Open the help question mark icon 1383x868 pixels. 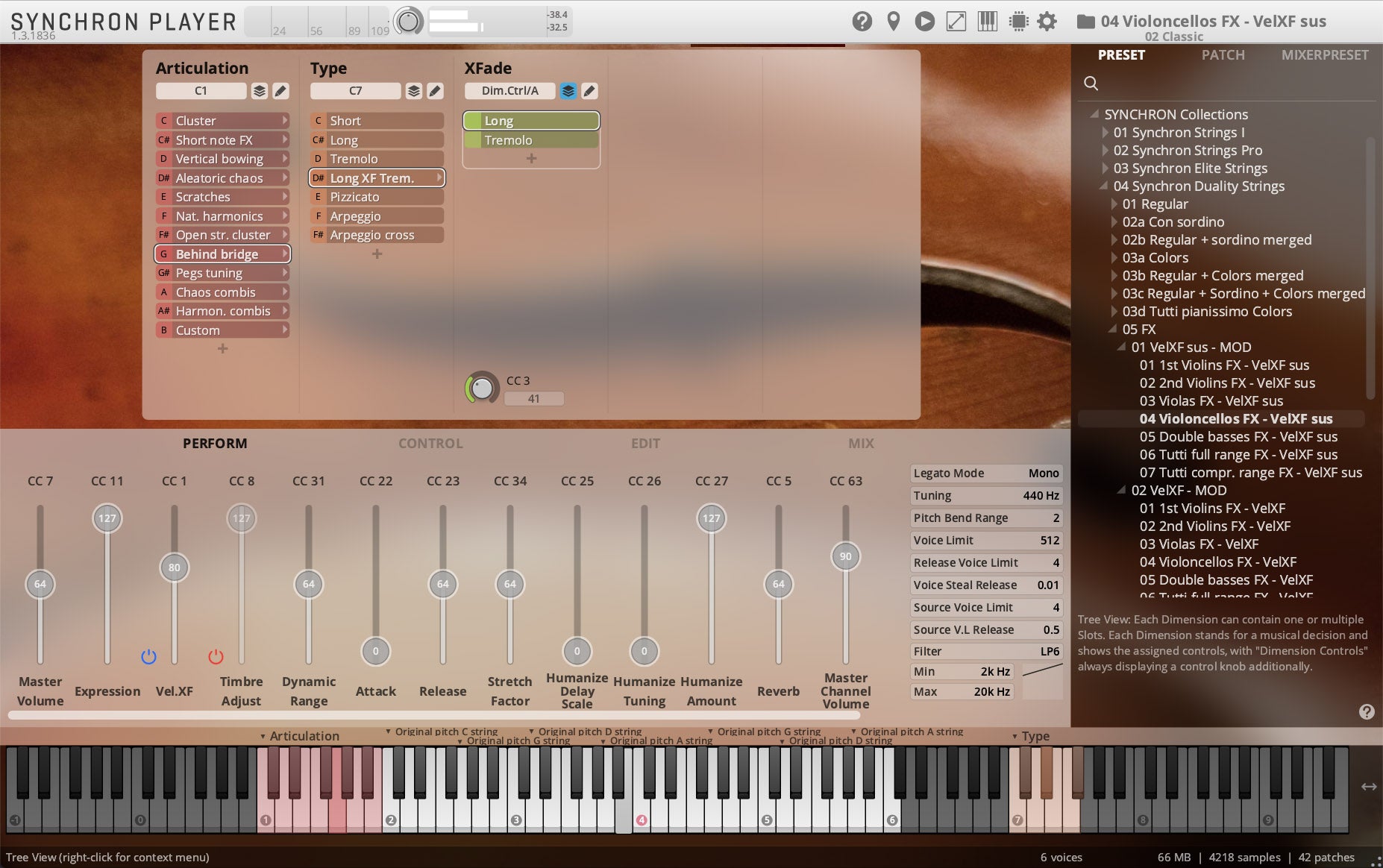(x=863, y=21)
